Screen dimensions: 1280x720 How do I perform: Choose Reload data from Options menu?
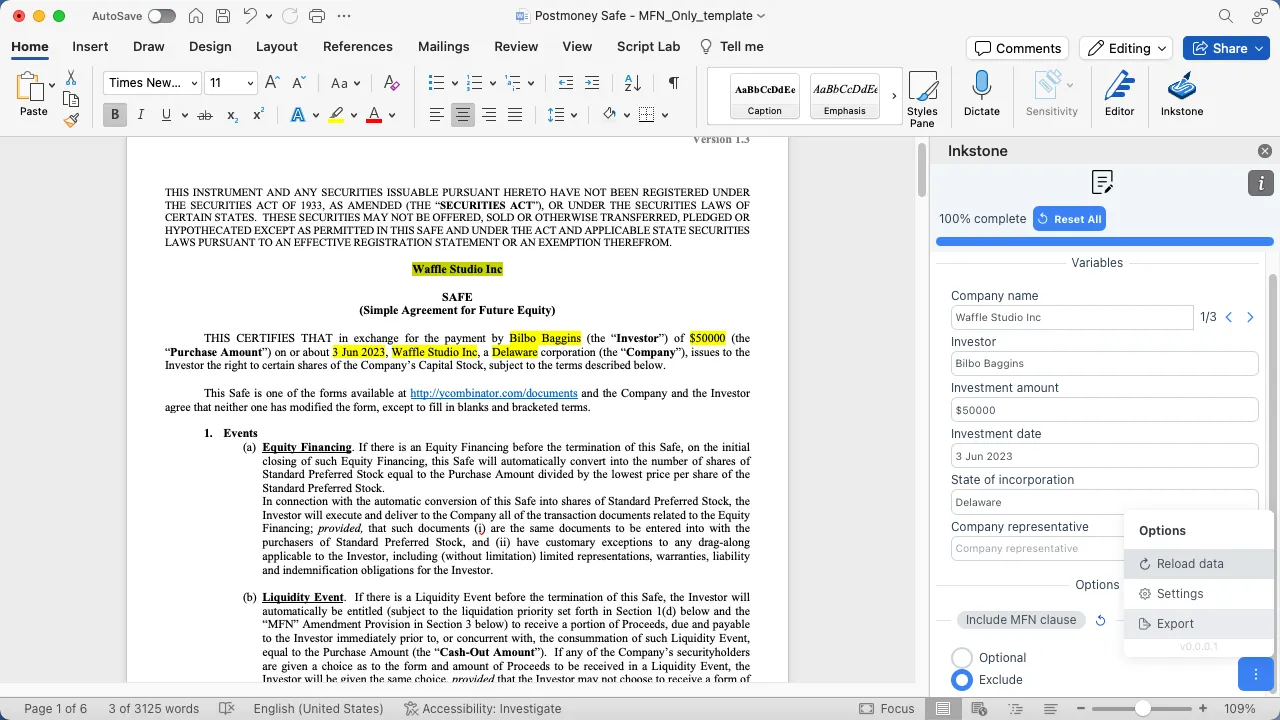pos(1199,564)
